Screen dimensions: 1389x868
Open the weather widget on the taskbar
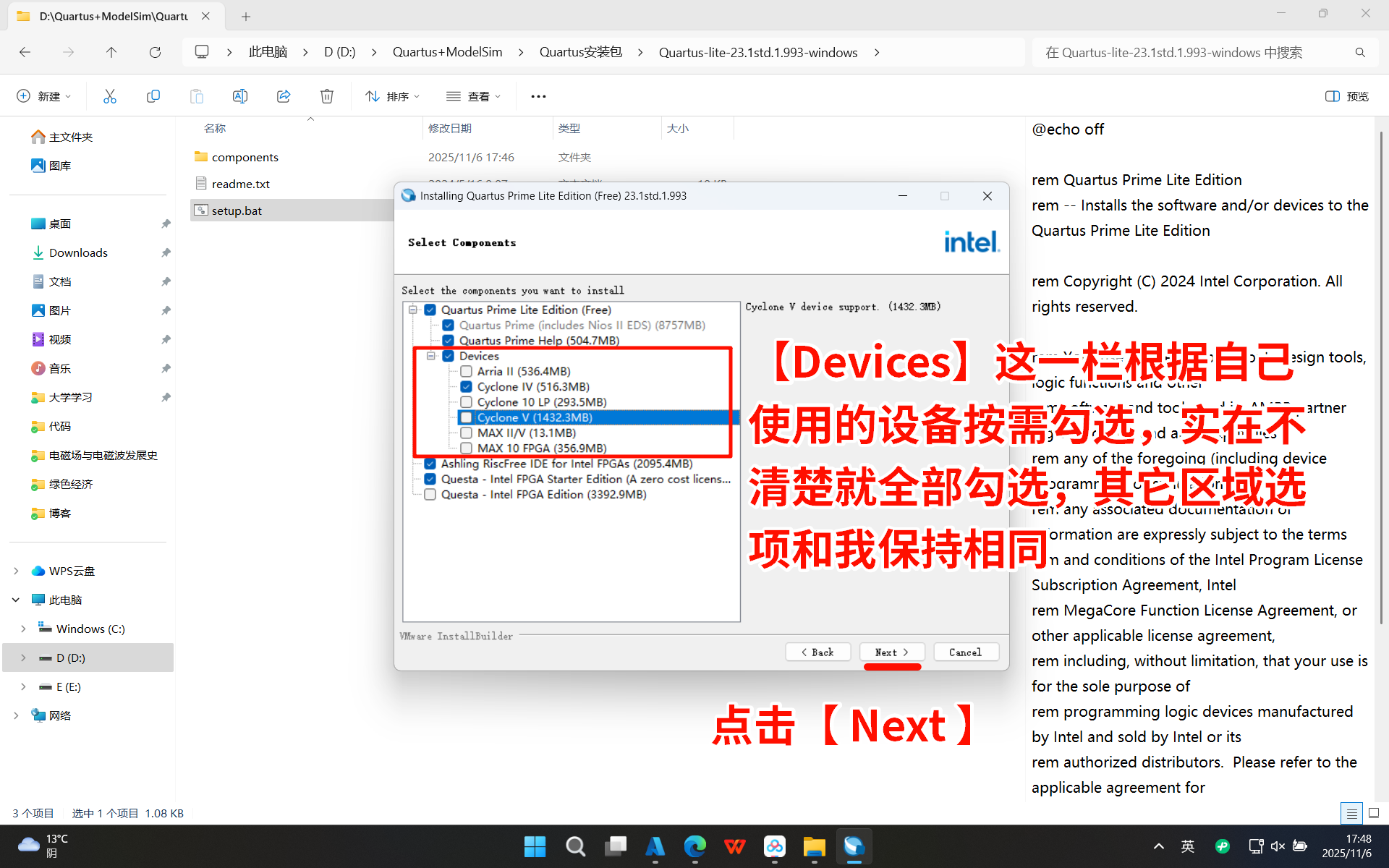43,846
